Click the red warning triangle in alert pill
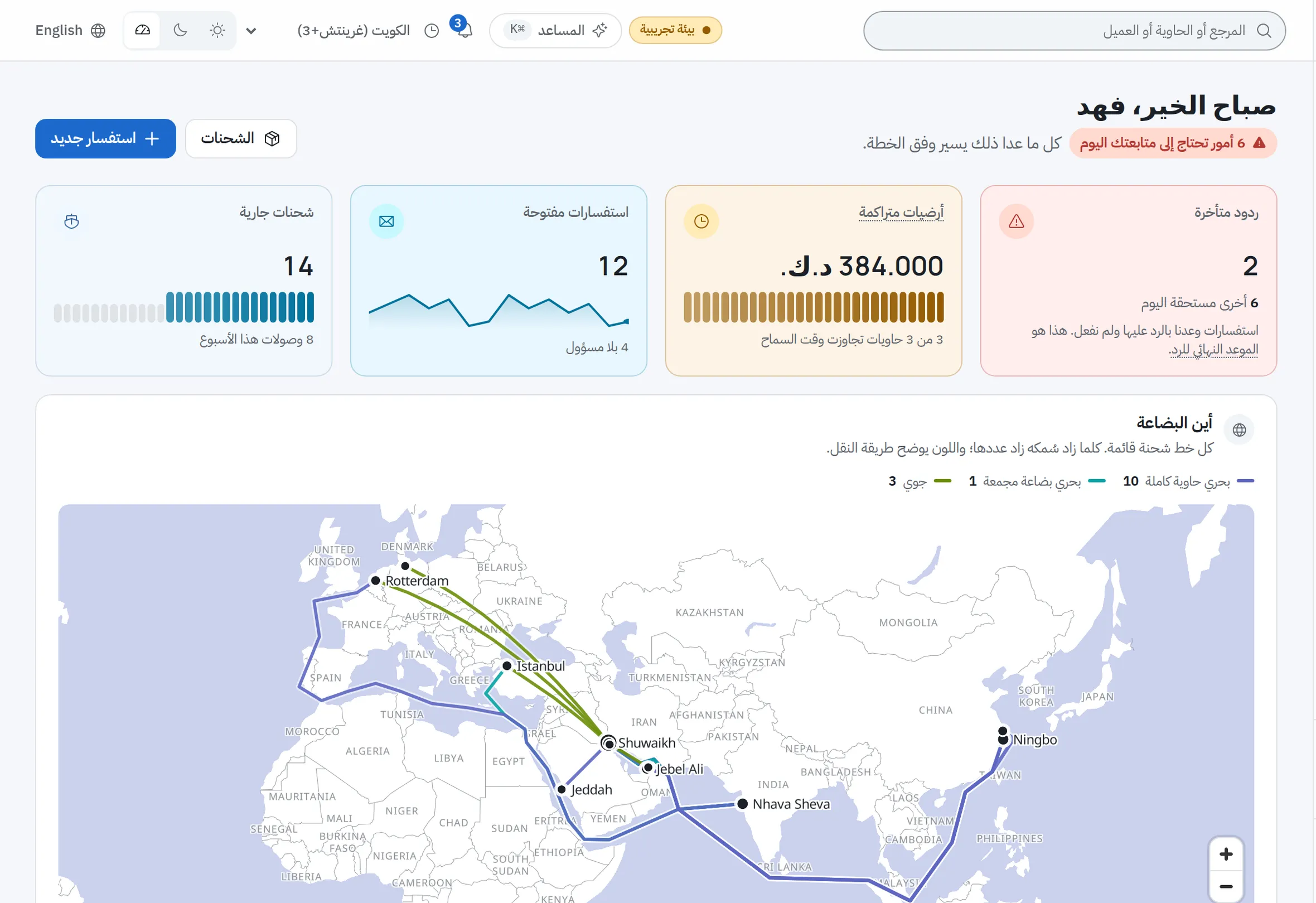Viewport: 1316px width, 903px height. tap(1259, 143)
